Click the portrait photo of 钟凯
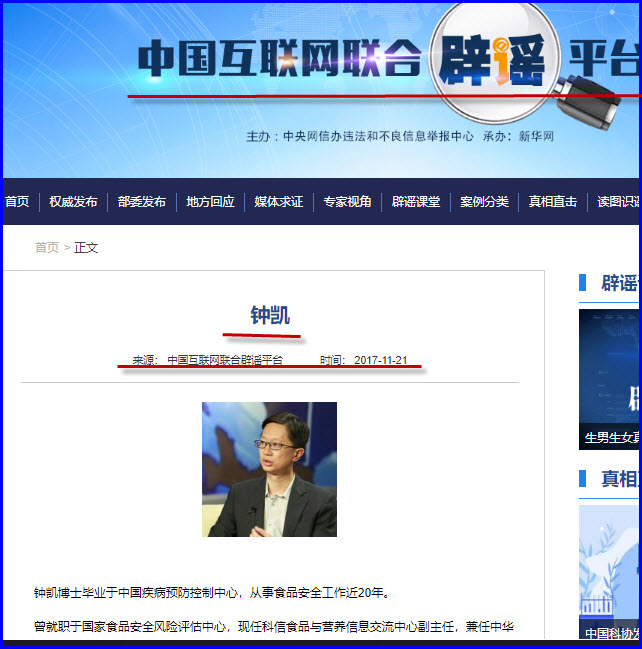The height and width of the screenshot is (649, 642). 269,469
